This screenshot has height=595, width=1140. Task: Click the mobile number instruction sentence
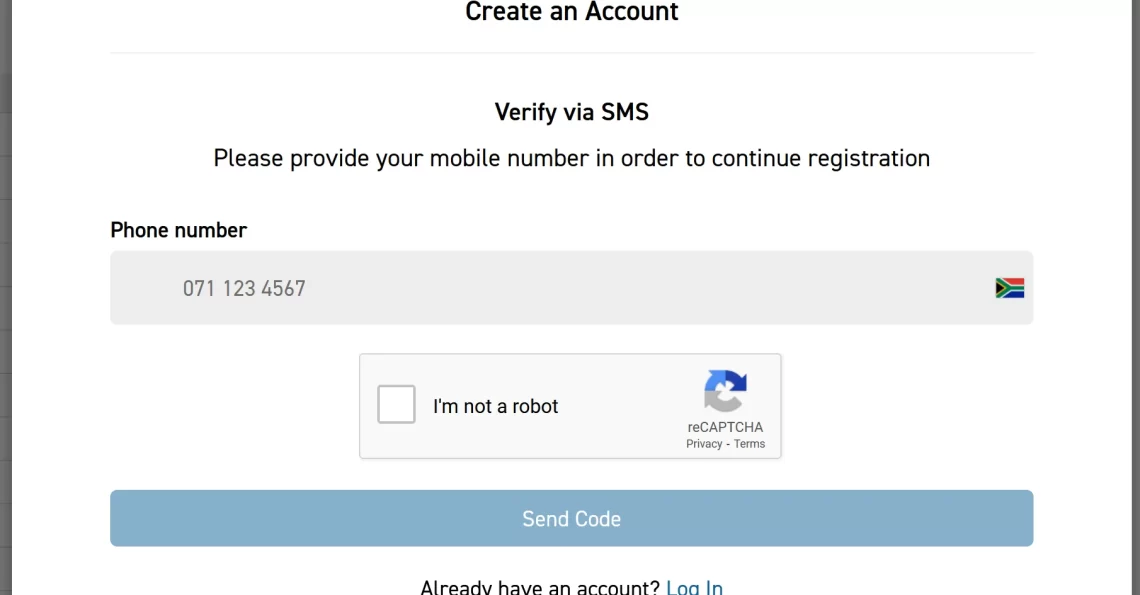click(x=571, y=159)
